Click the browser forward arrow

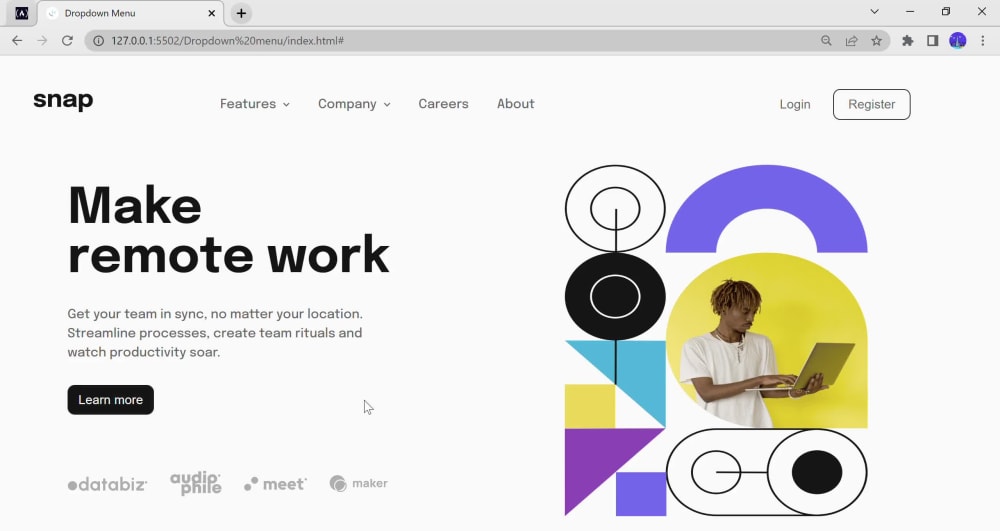tap(42, 41)
